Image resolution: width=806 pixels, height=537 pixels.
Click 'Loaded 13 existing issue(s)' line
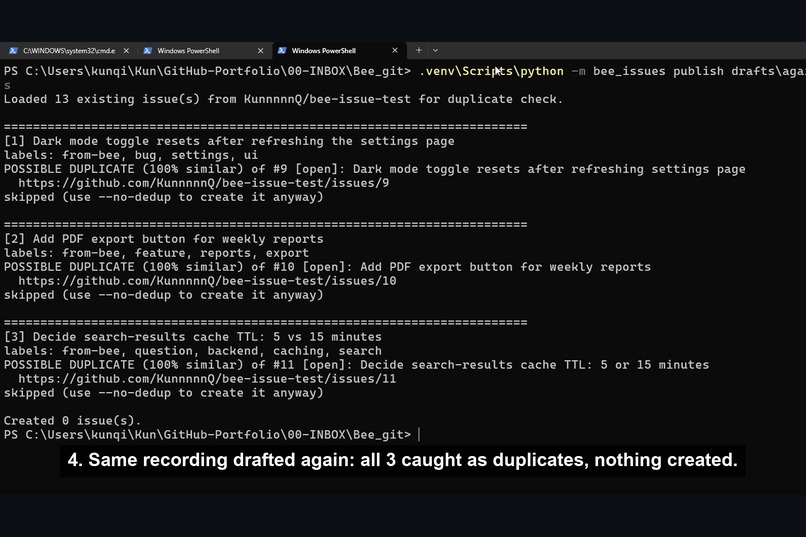[x=283, y=99]
